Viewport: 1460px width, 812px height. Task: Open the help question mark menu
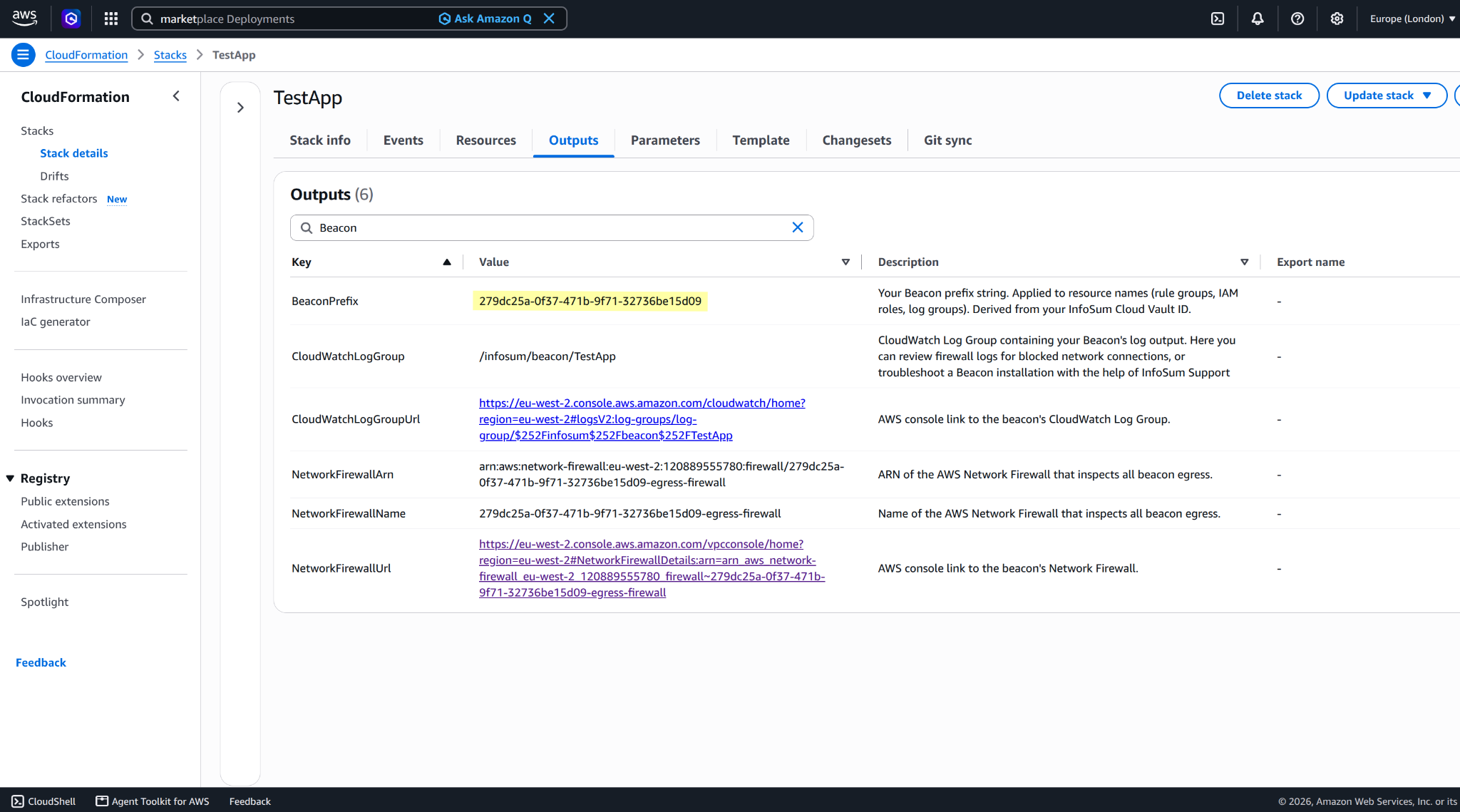(1297, 19)
